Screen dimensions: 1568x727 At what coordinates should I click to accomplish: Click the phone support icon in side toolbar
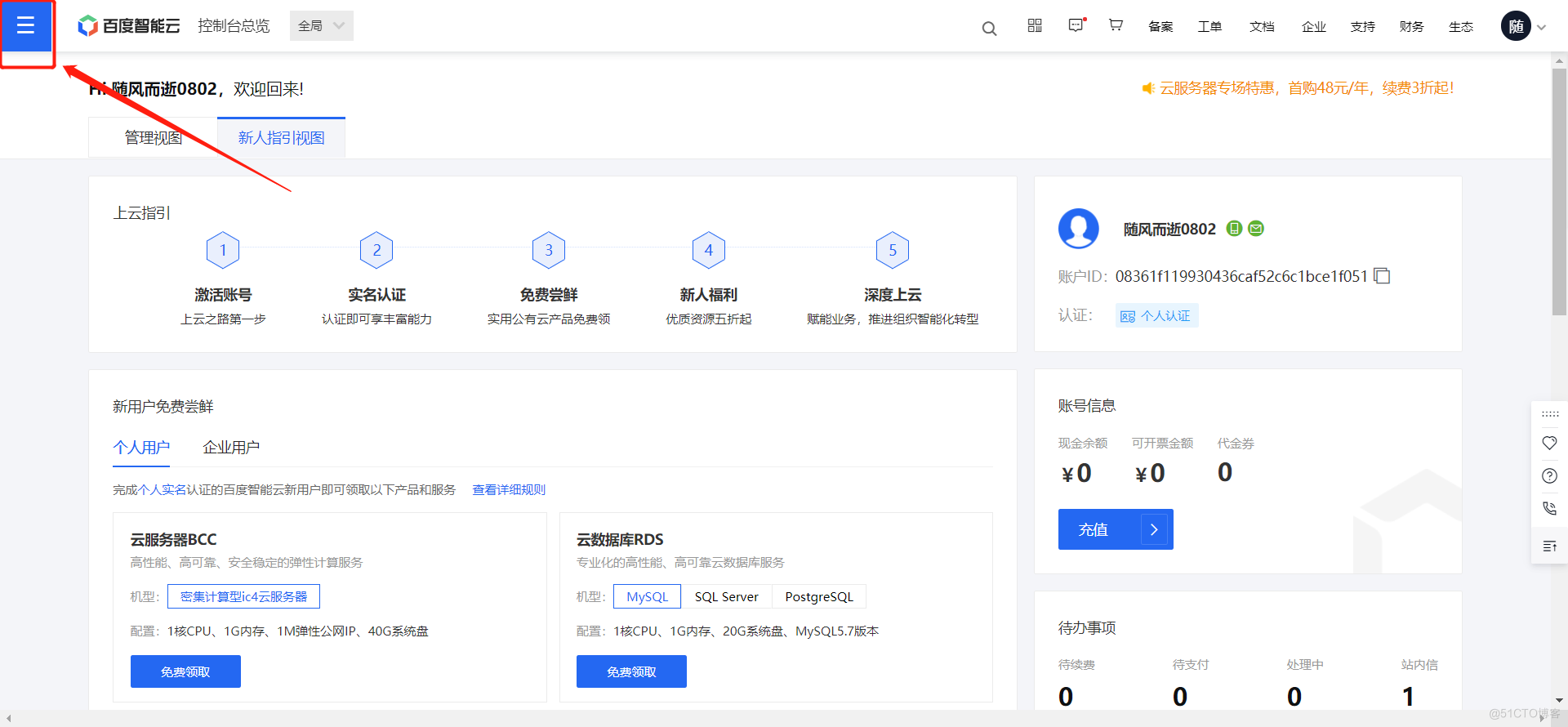tap(1549, 508)
